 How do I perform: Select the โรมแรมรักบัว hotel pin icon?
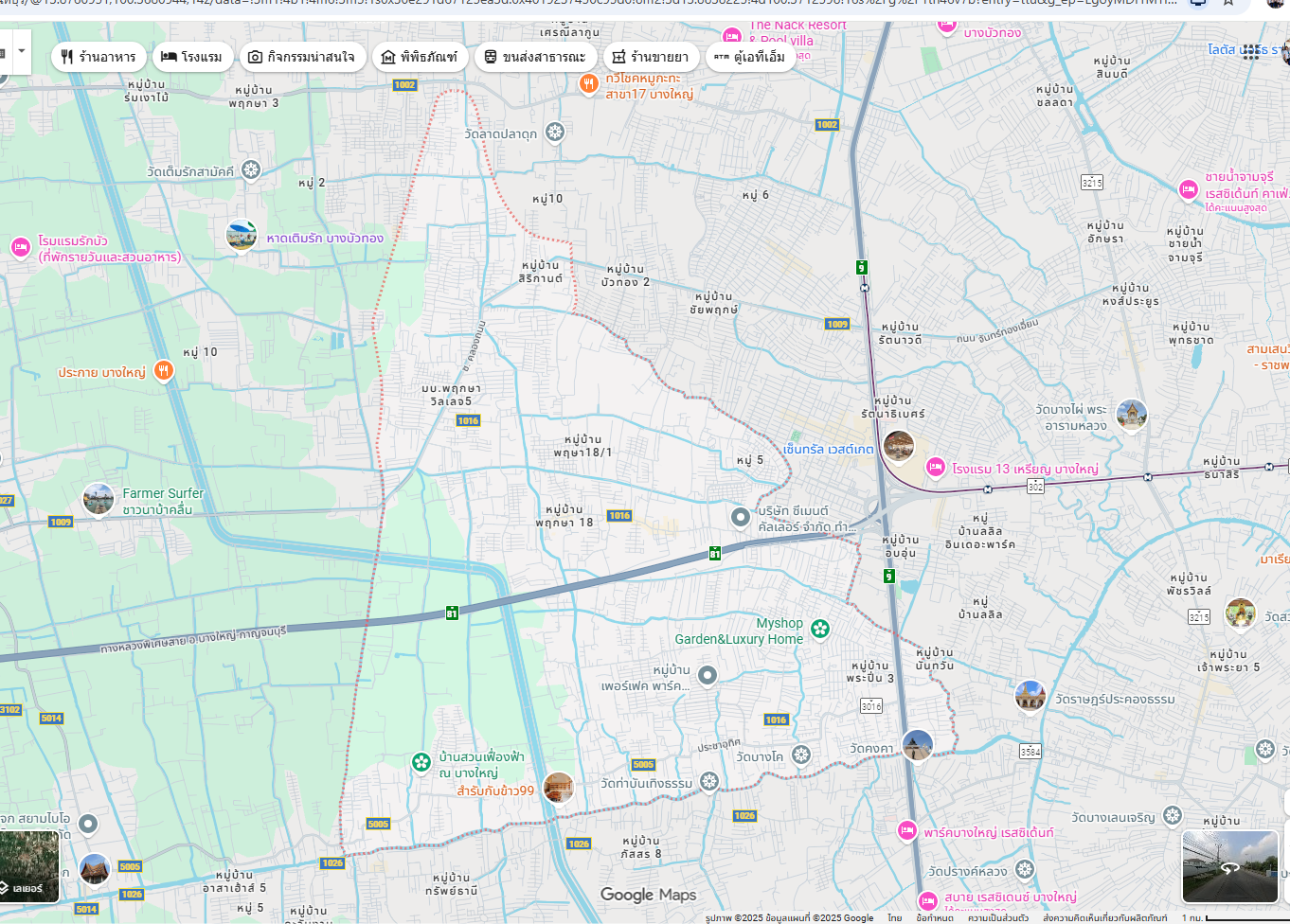pyautogui.click(x=21, y=247)
